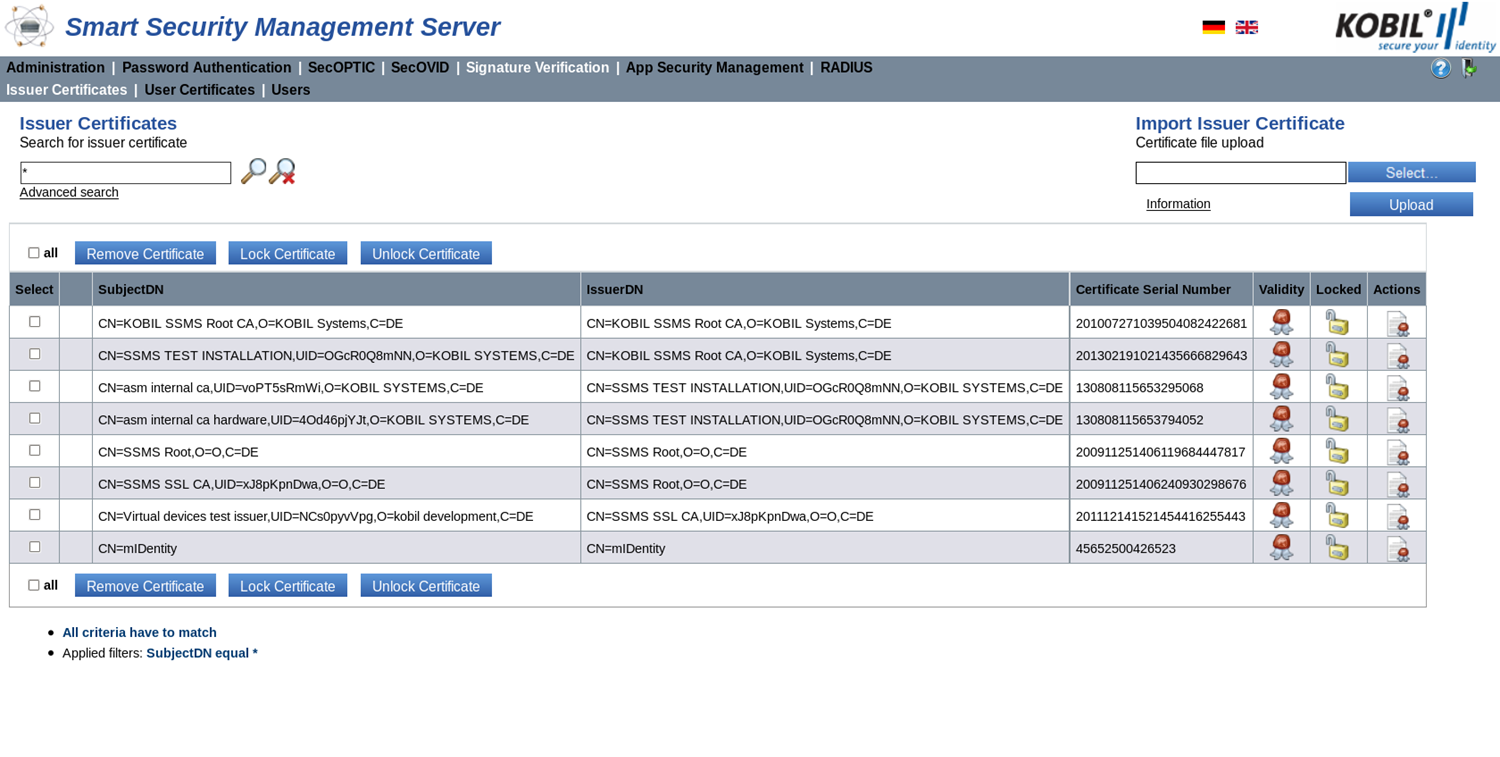Select checkbox for CN=SSMS Root row

pyautogui.click(x=35, y=450)
